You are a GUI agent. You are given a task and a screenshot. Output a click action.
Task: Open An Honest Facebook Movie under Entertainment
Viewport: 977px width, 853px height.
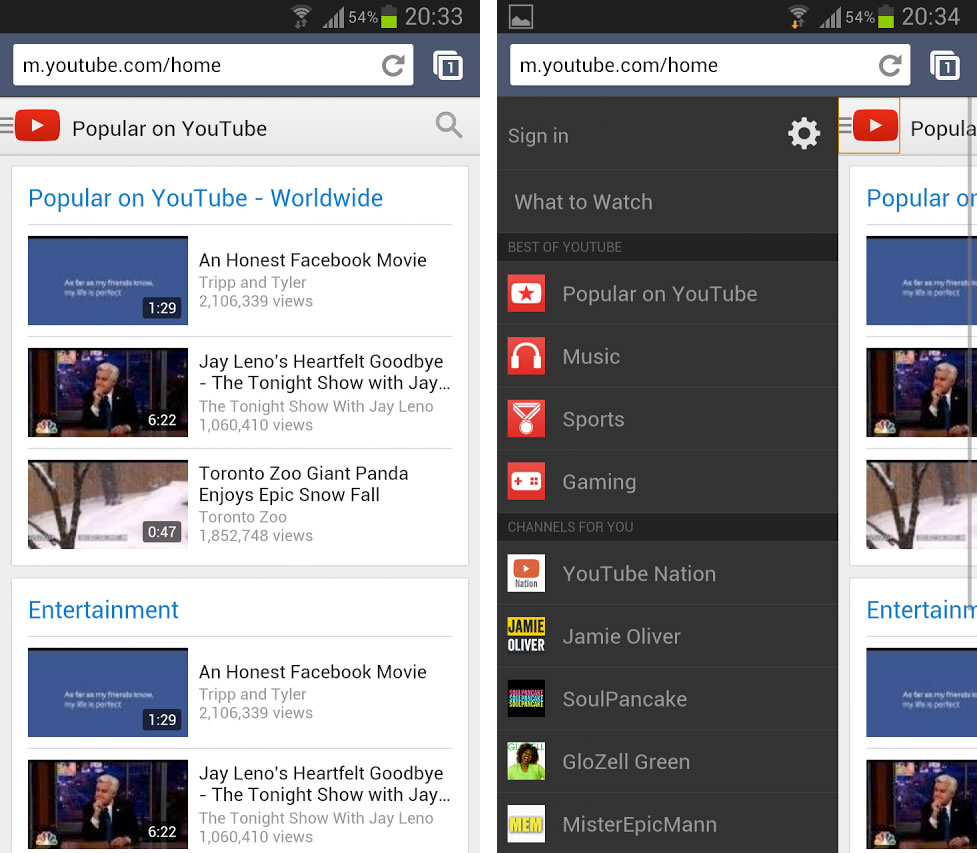(x=313, y=672)
